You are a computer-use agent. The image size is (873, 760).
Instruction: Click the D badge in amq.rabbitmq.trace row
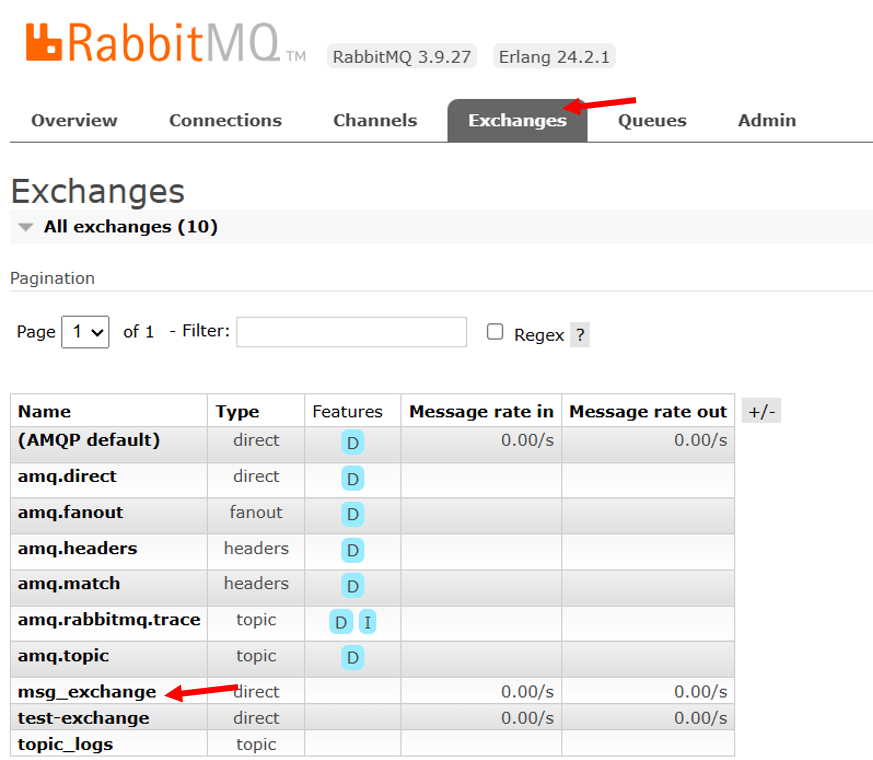pos(341,622)
